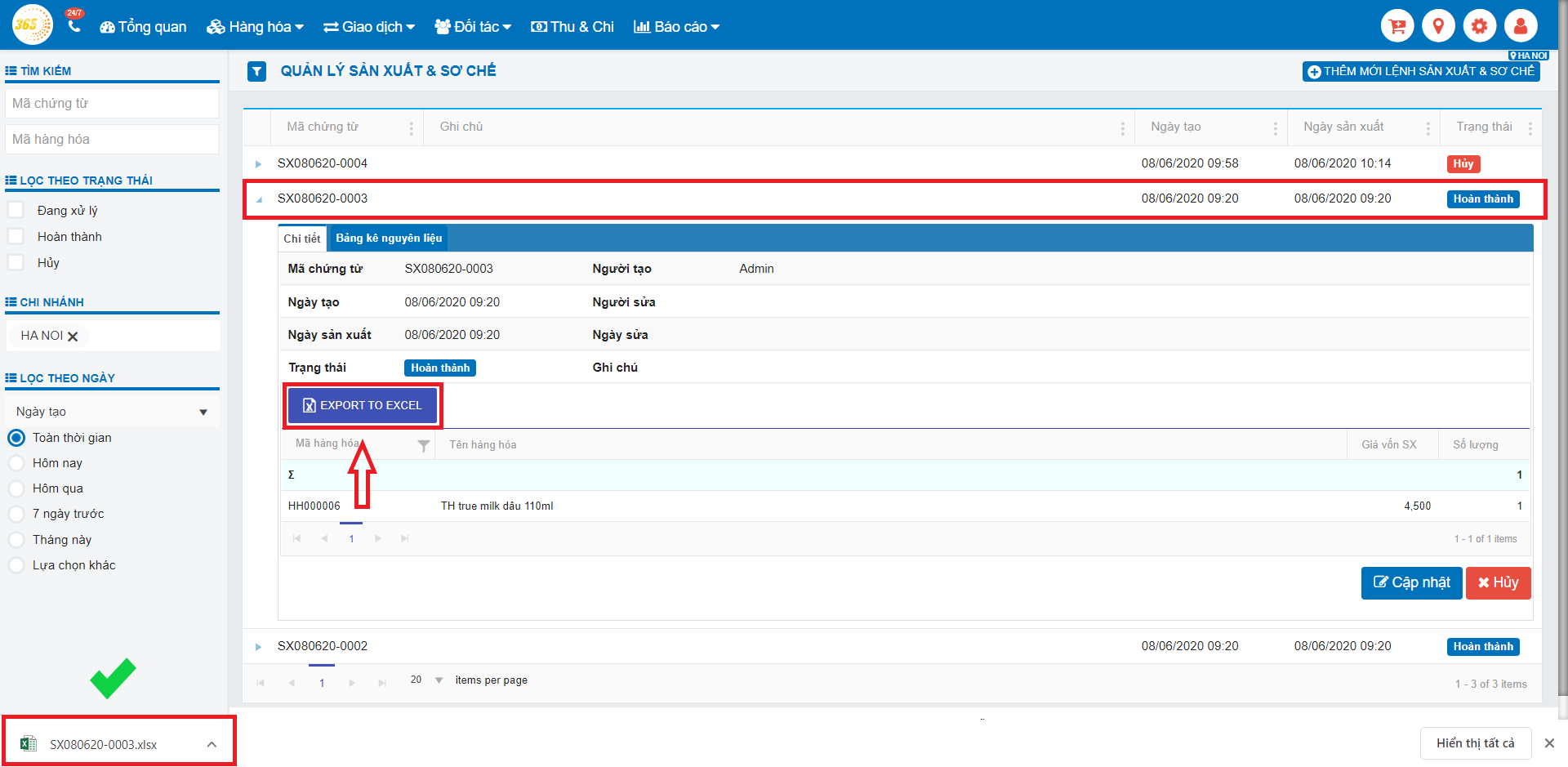Check the Hoàn thành status filter
This screenshot has height=767, width=1568.
tap(16, 236)
